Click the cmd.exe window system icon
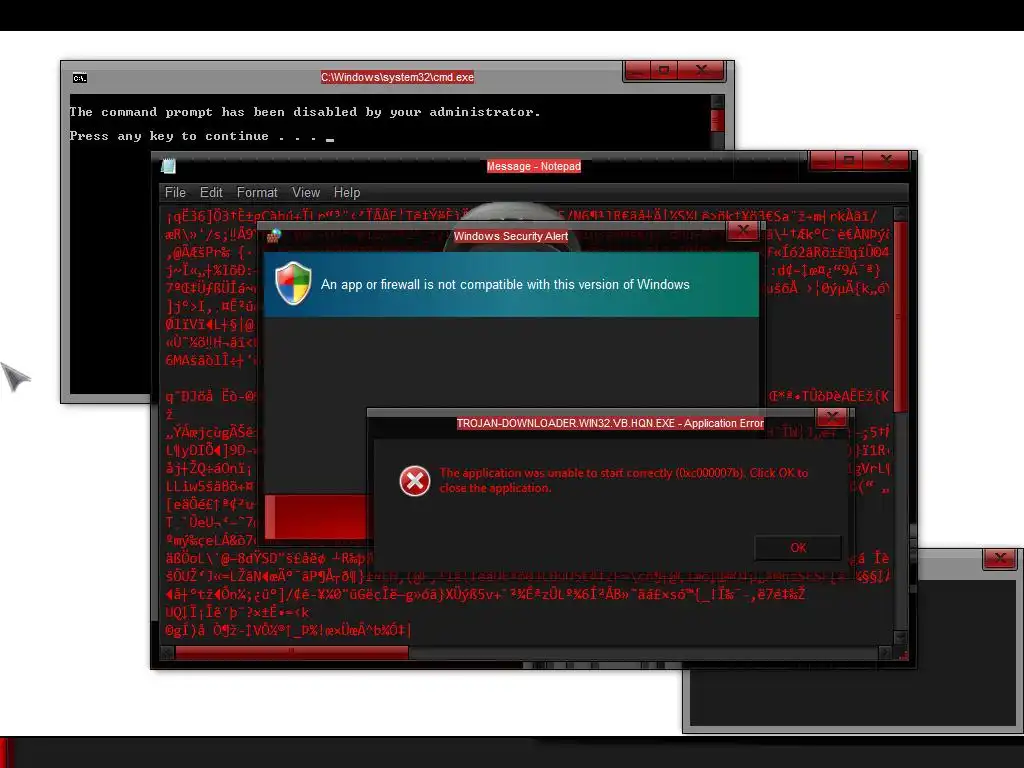This screenshot has width=1024, height=768. [x=80, y=78]
